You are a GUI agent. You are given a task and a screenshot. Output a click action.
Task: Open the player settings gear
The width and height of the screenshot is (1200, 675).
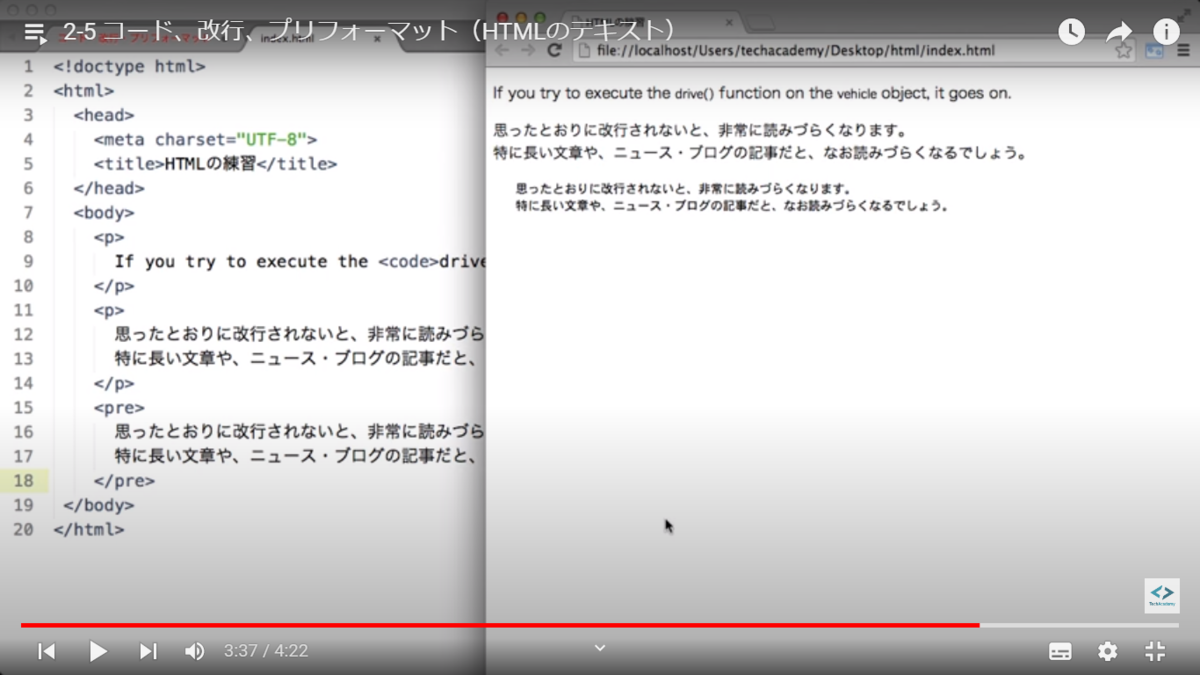click(x=1108, y=651)
